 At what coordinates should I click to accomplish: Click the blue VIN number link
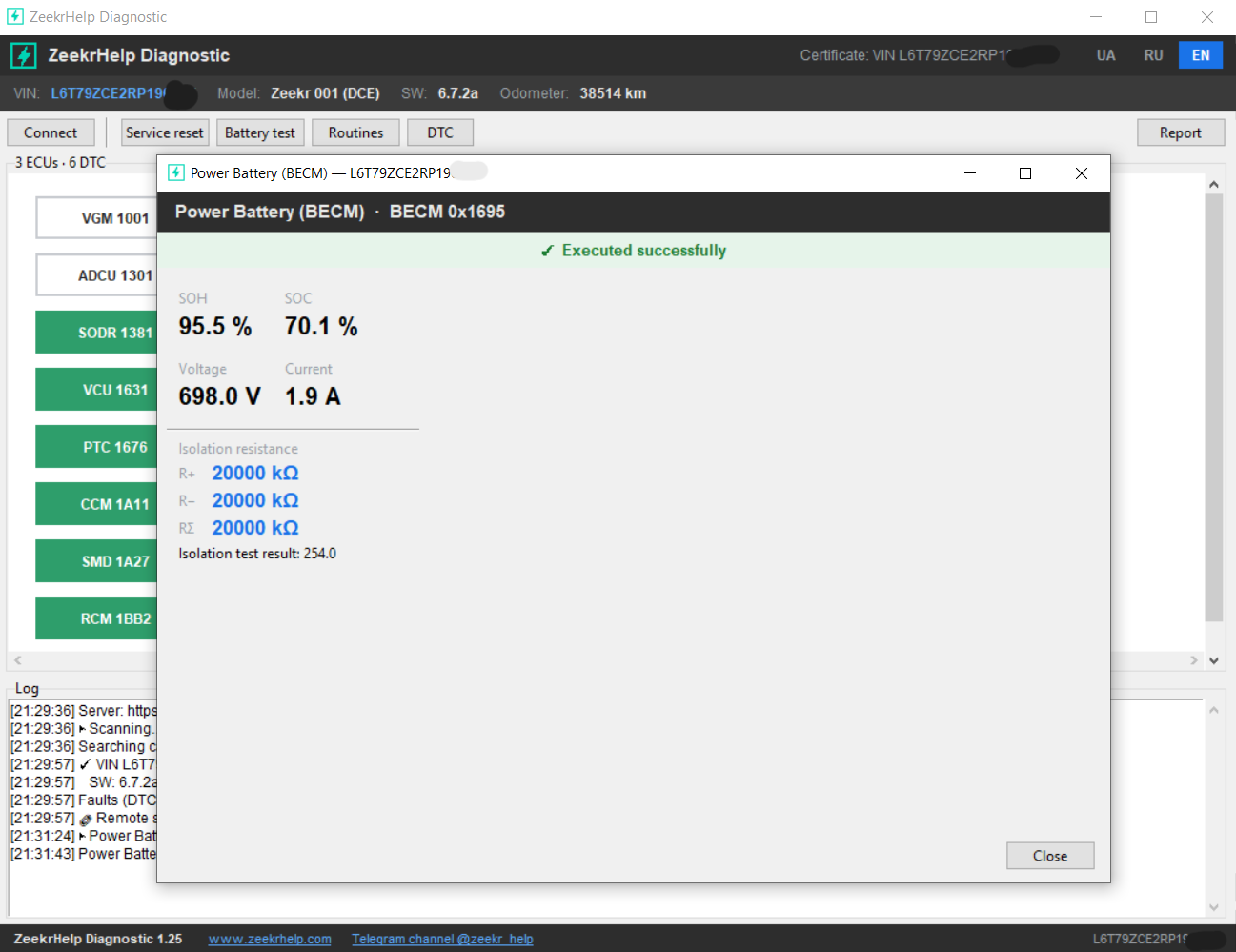pyautogui.click(x=108, y=93)
